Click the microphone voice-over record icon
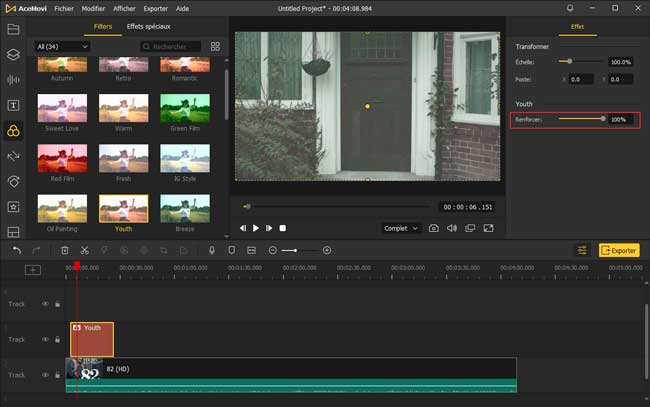 tap(212, 250)
